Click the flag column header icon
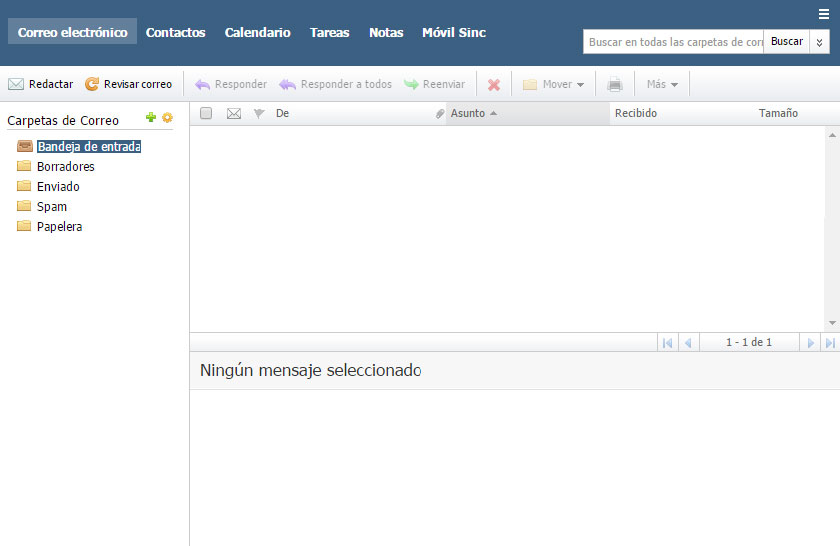 click(259, 114)
